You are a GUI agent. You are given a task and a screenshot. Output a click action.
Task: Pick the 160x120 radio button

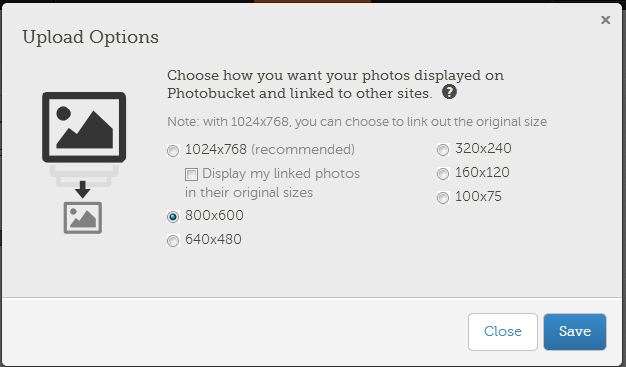click(443, 174)
